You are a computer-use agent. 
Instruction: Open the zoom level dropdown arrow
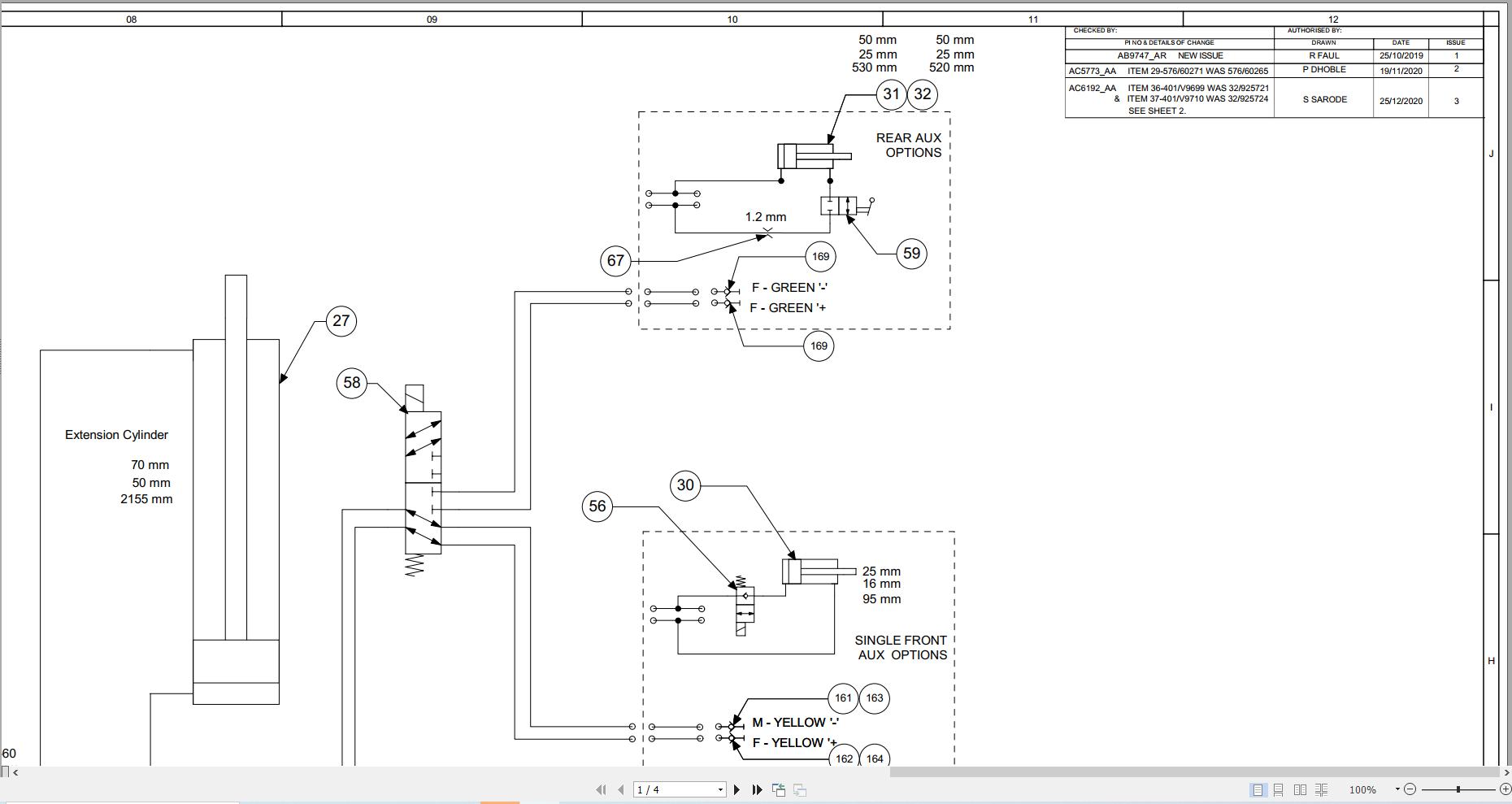1397,789
